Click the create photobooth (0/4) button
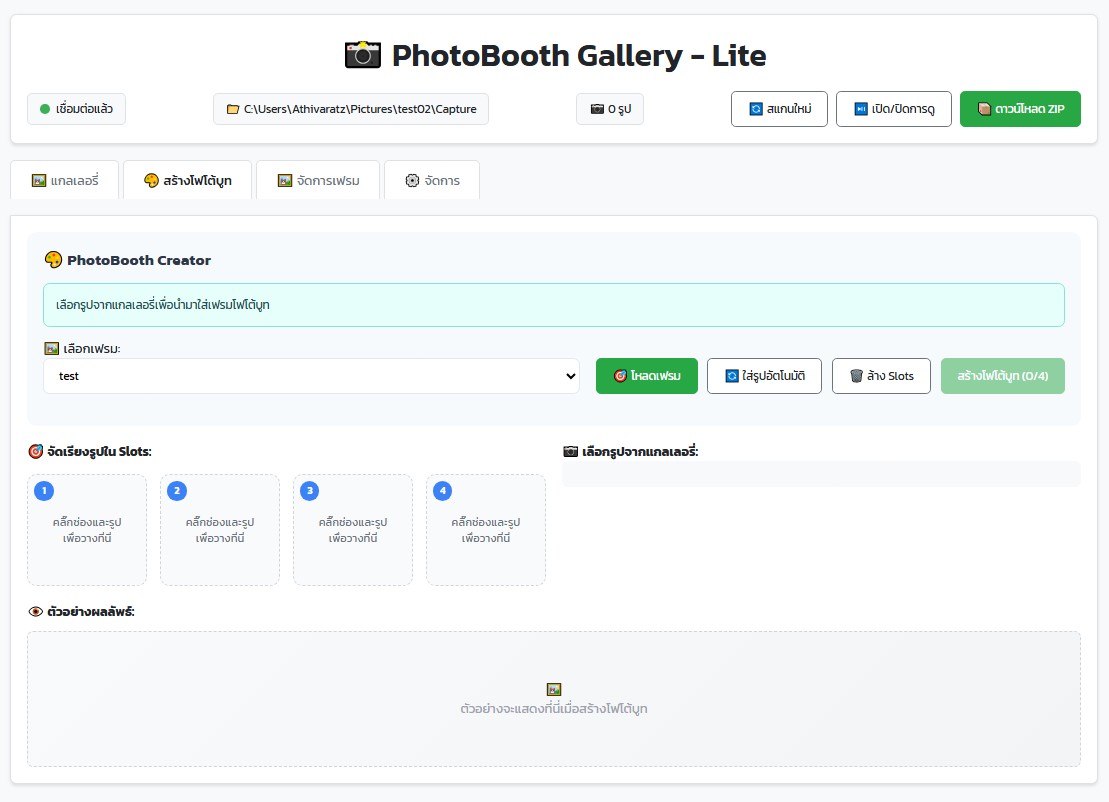This screenshot has width=1109, height=802. [x=1003, y=376]
